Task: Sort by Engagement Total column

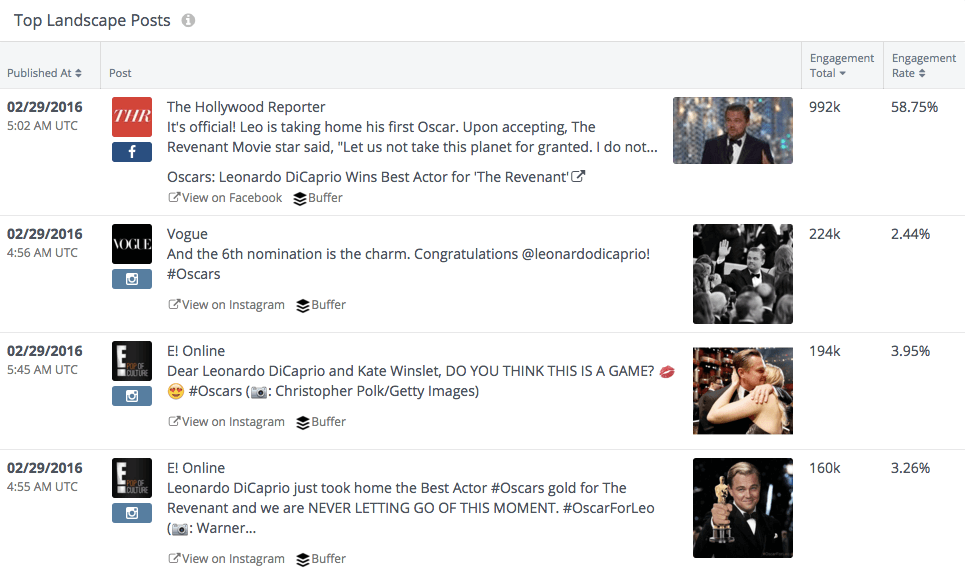Action: click(841, 65)
